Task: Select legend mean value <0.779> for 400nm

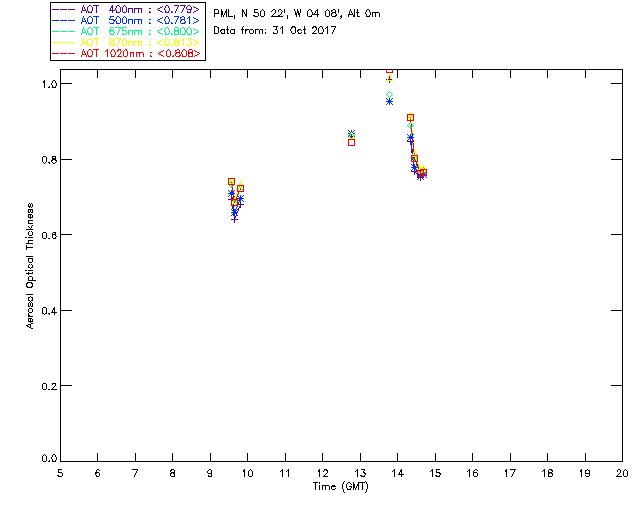Action: pyautogui.click(x=178, y=9)
